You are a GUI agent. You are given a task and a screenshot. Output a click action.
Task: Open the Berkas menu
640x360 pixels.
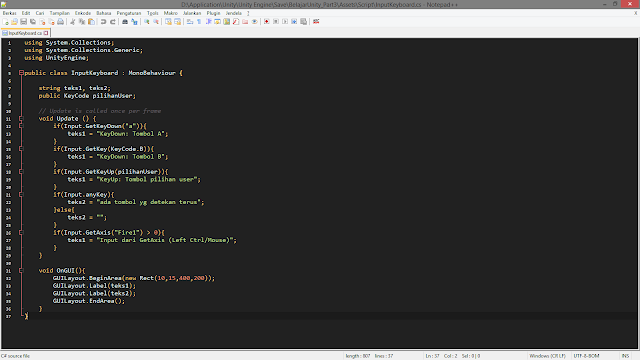pos(9,13)
